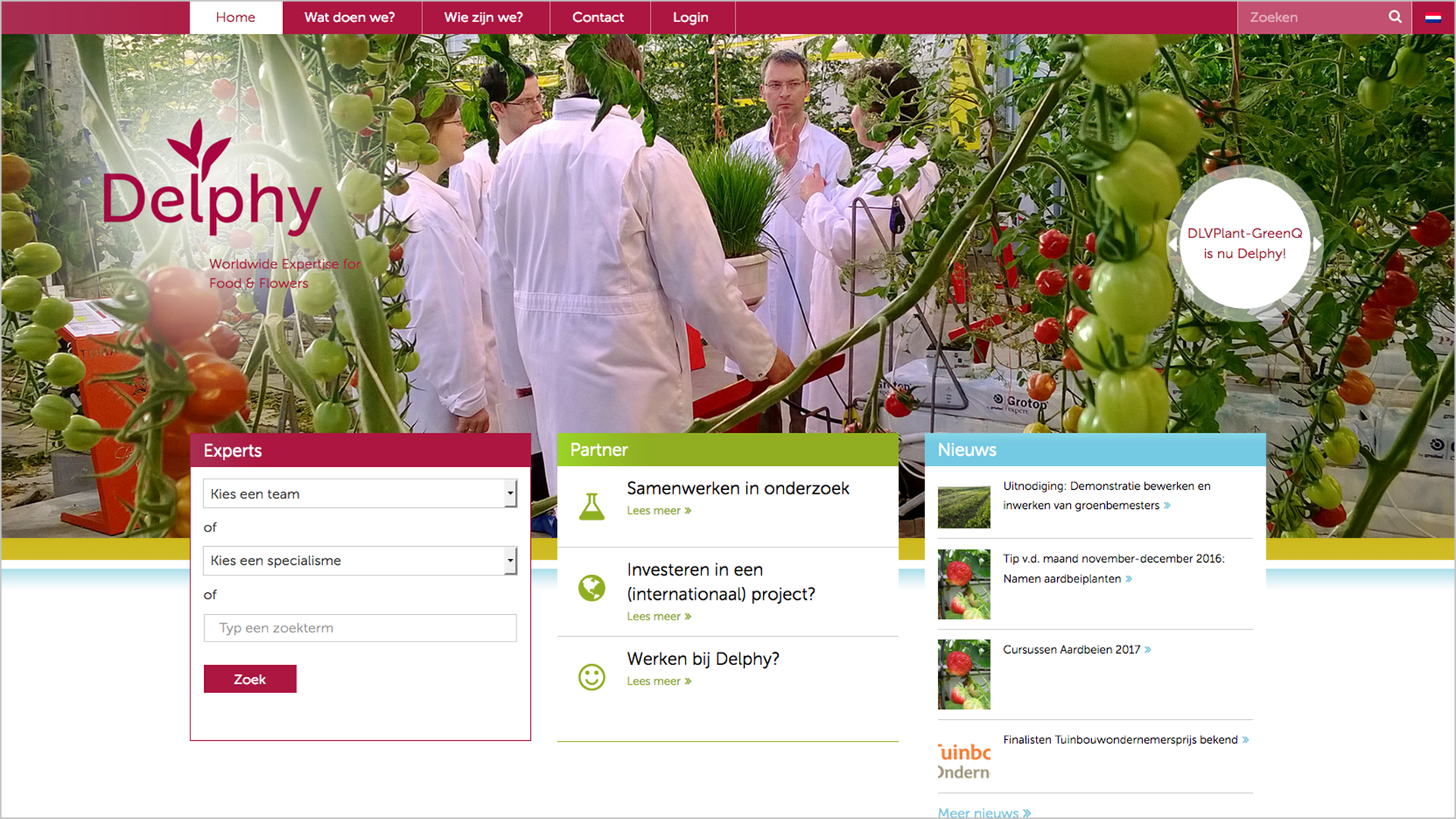
Task: Click the DLVPlant-GreenQ is nu Delphy circle
Action: 1244,243
